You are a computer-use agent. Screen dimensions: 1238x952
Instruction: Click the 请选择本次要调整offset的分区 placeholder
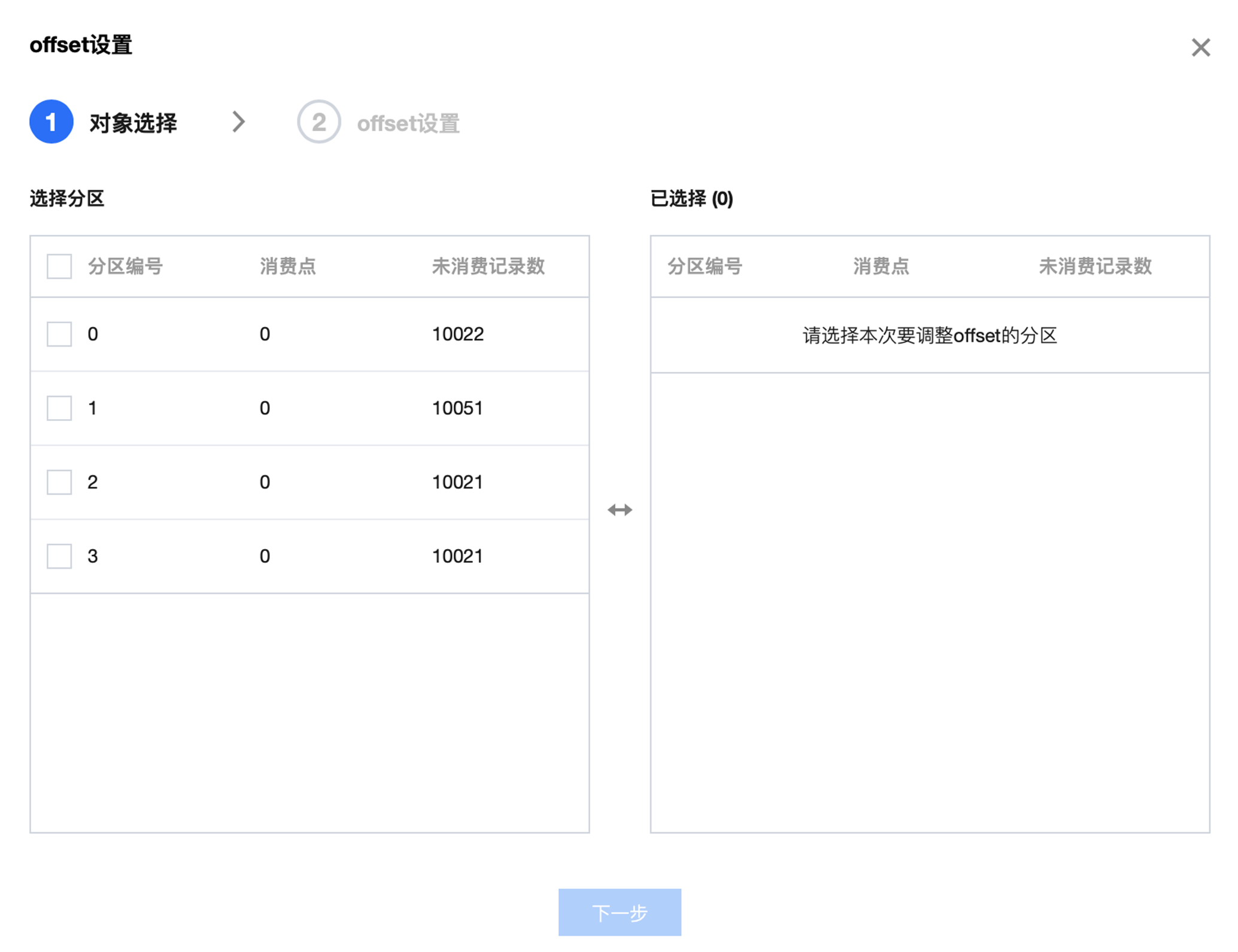click(x=929, y=335)
